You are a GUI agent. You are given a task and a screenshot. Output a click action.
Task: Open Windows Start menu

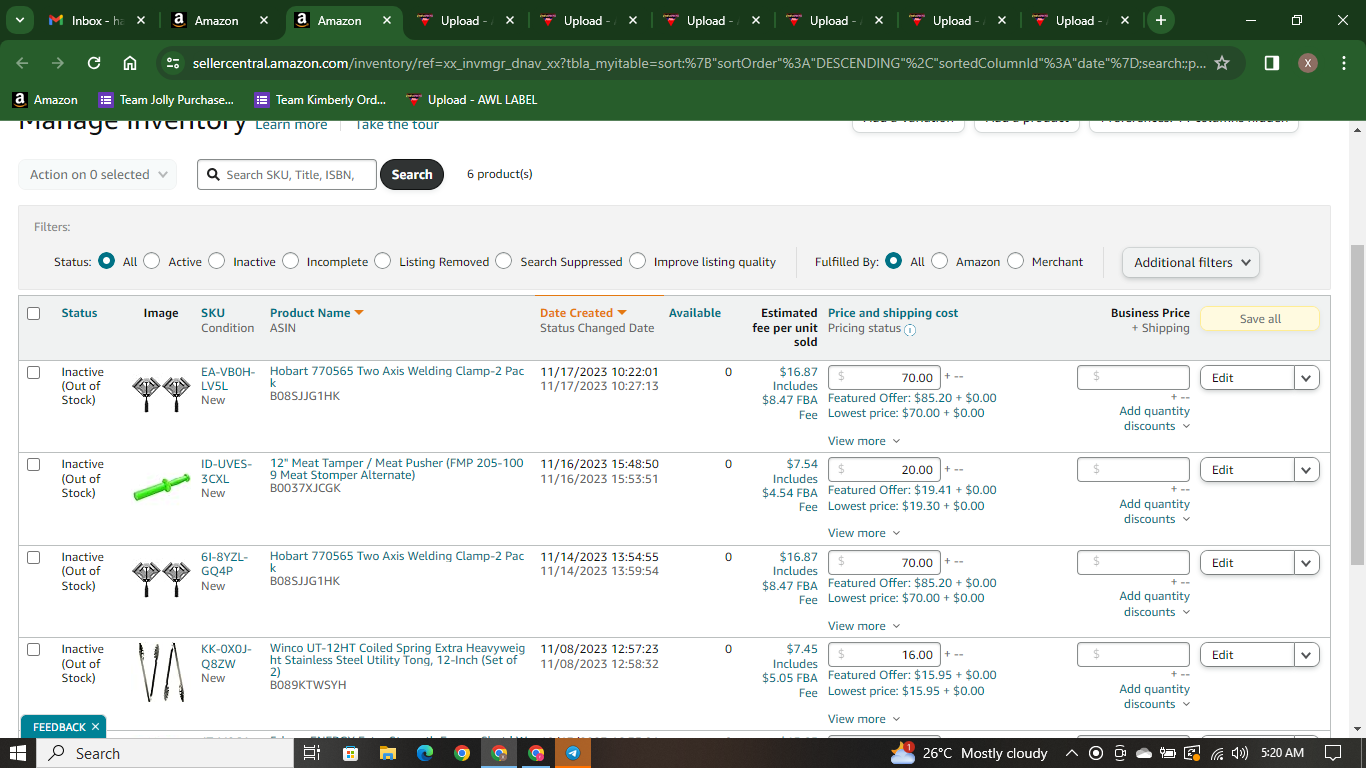point(18,753)
